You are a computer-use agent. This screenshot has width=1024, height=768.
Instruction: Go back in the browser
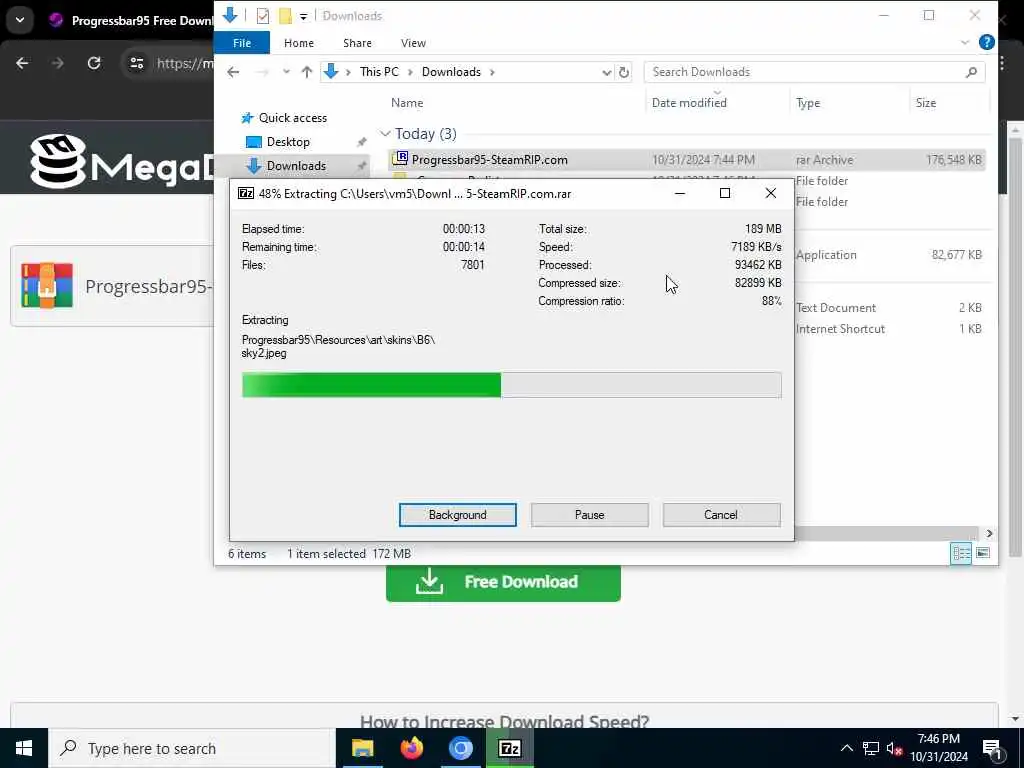(x=22, y=63)
